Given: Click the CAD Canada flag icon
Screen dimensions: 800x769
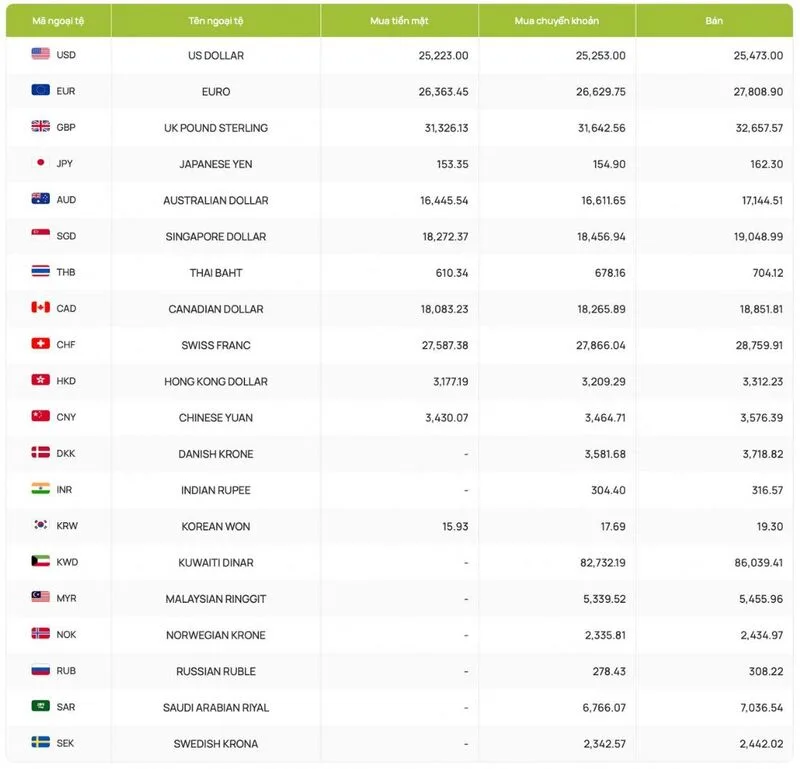Looking at the screenshot, I should (x=40, y=307).
